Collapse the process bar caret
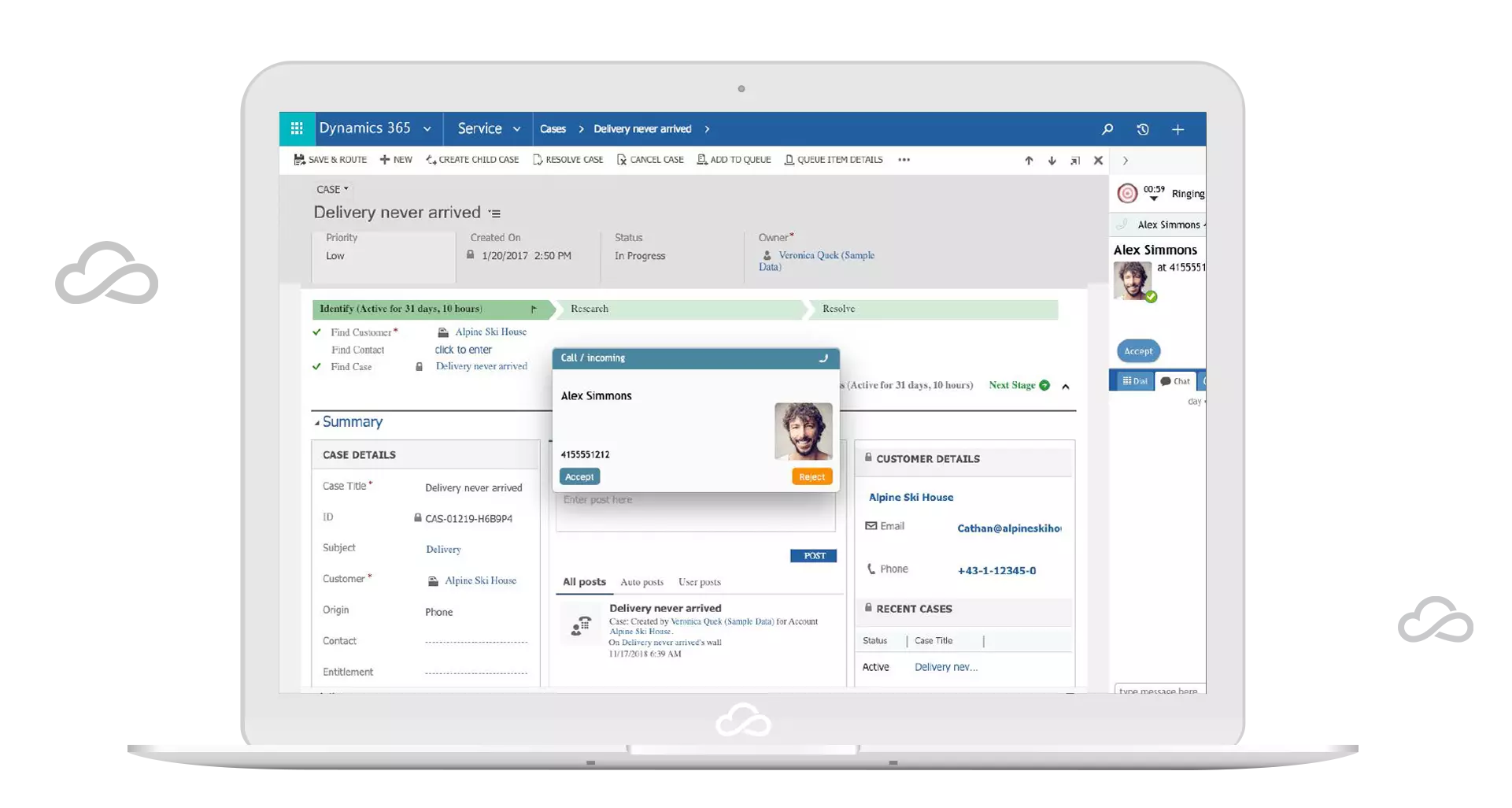Screen dimensions: 1512x808 coord(1066,387)
